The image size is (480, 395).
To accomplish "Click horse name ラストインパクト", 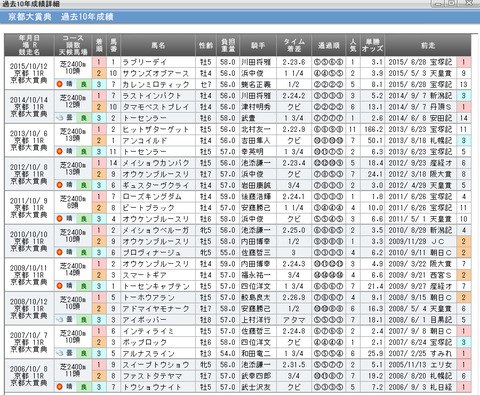I will tap(152, 96).
